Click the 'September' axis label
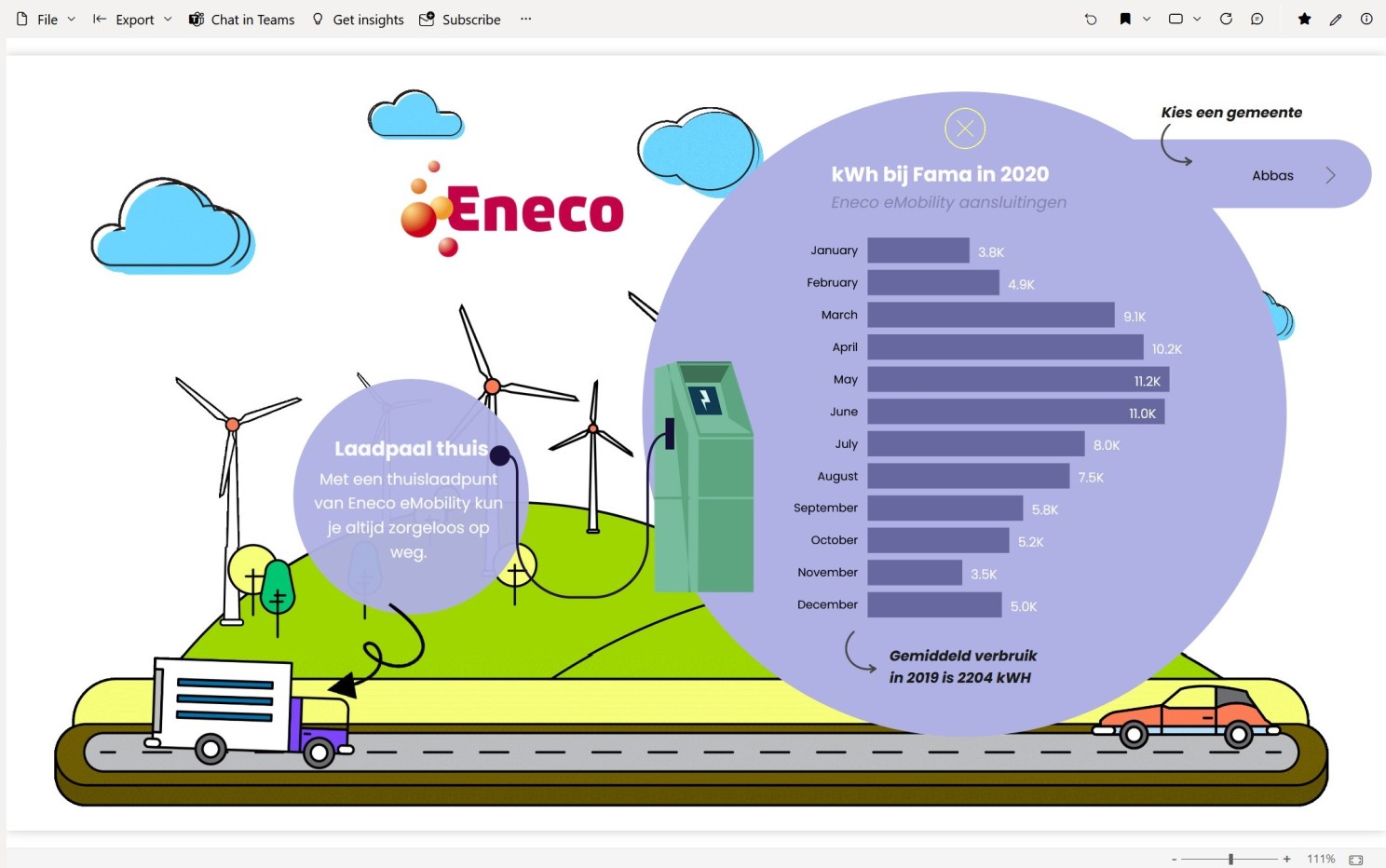 pos(825,508)
